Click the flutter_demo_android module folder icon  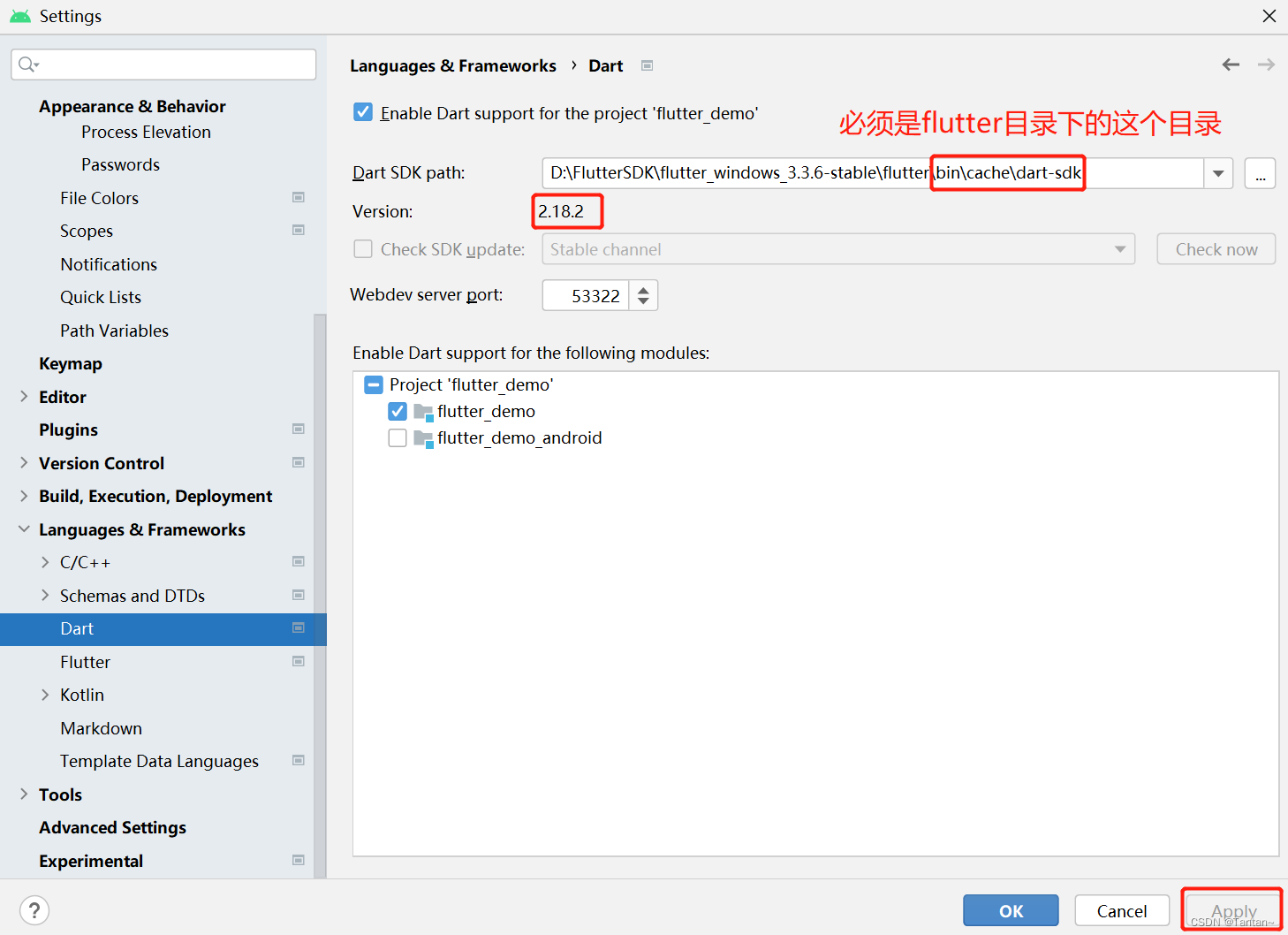tap(423, 438)
